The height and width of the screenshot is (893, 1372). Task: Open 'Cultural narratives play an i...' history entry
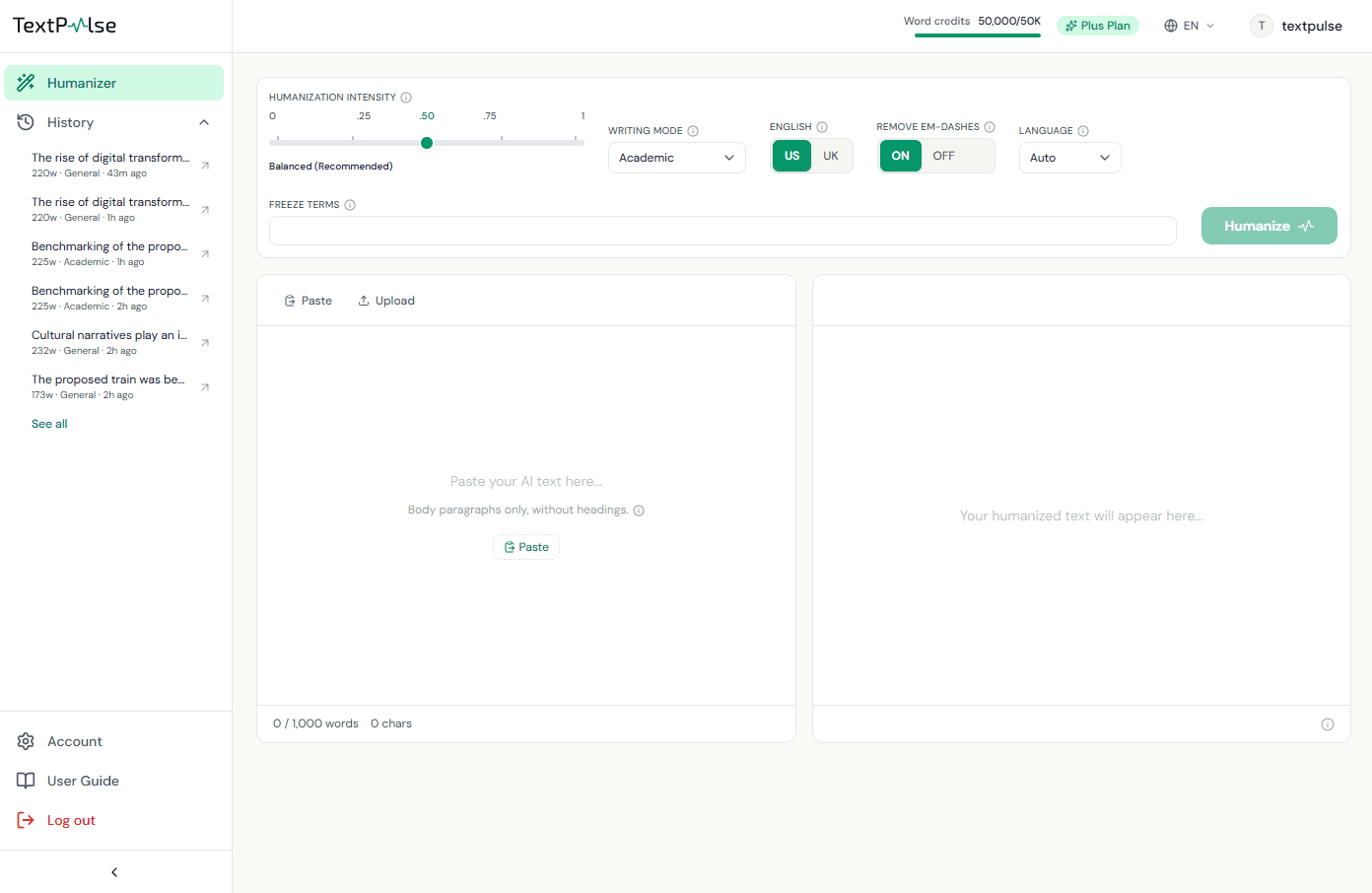[x=109, y=342]
